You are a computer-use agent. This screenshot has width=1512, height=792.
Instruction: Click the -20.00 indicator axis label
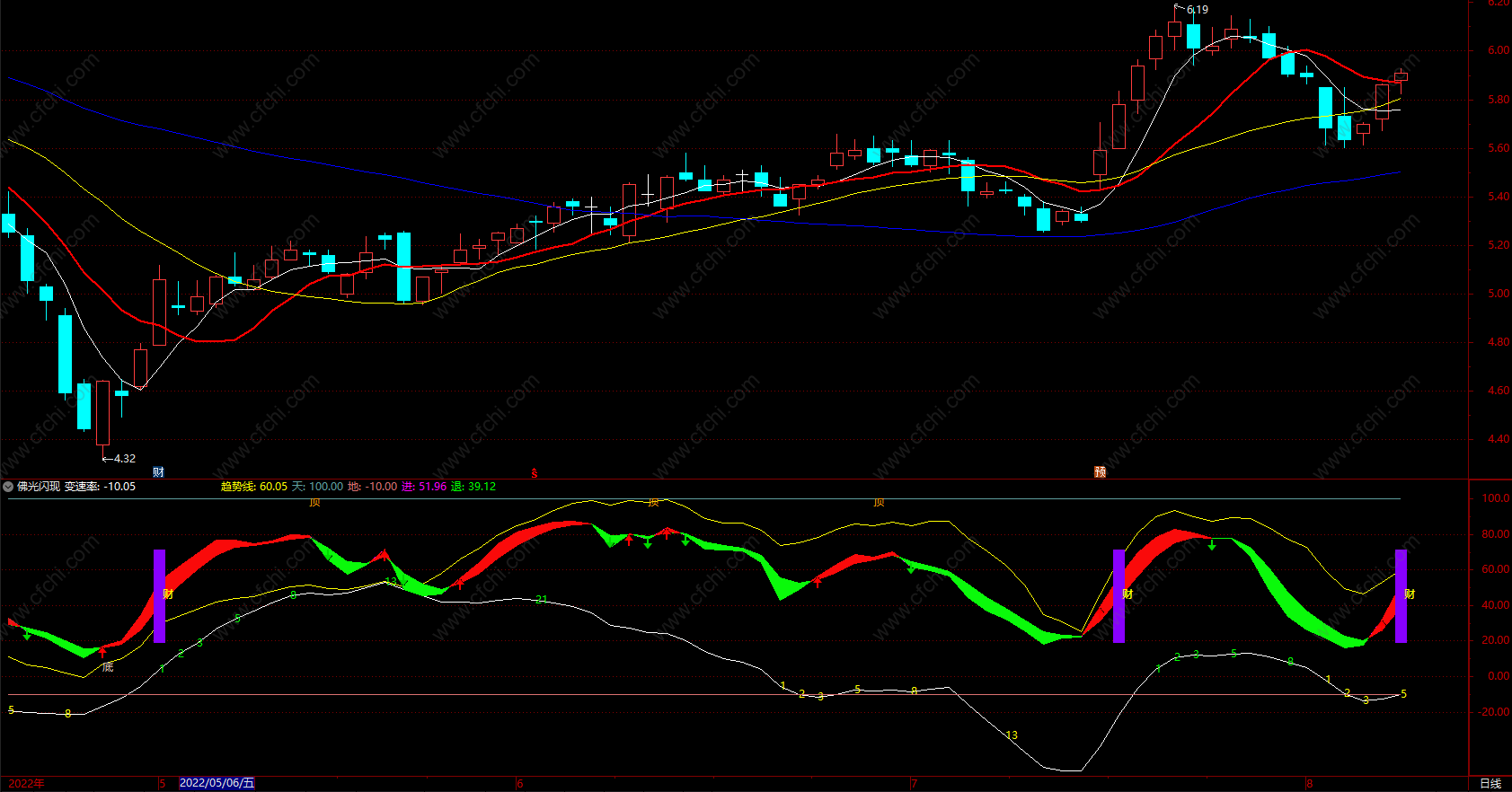(x=1495, y=712)
